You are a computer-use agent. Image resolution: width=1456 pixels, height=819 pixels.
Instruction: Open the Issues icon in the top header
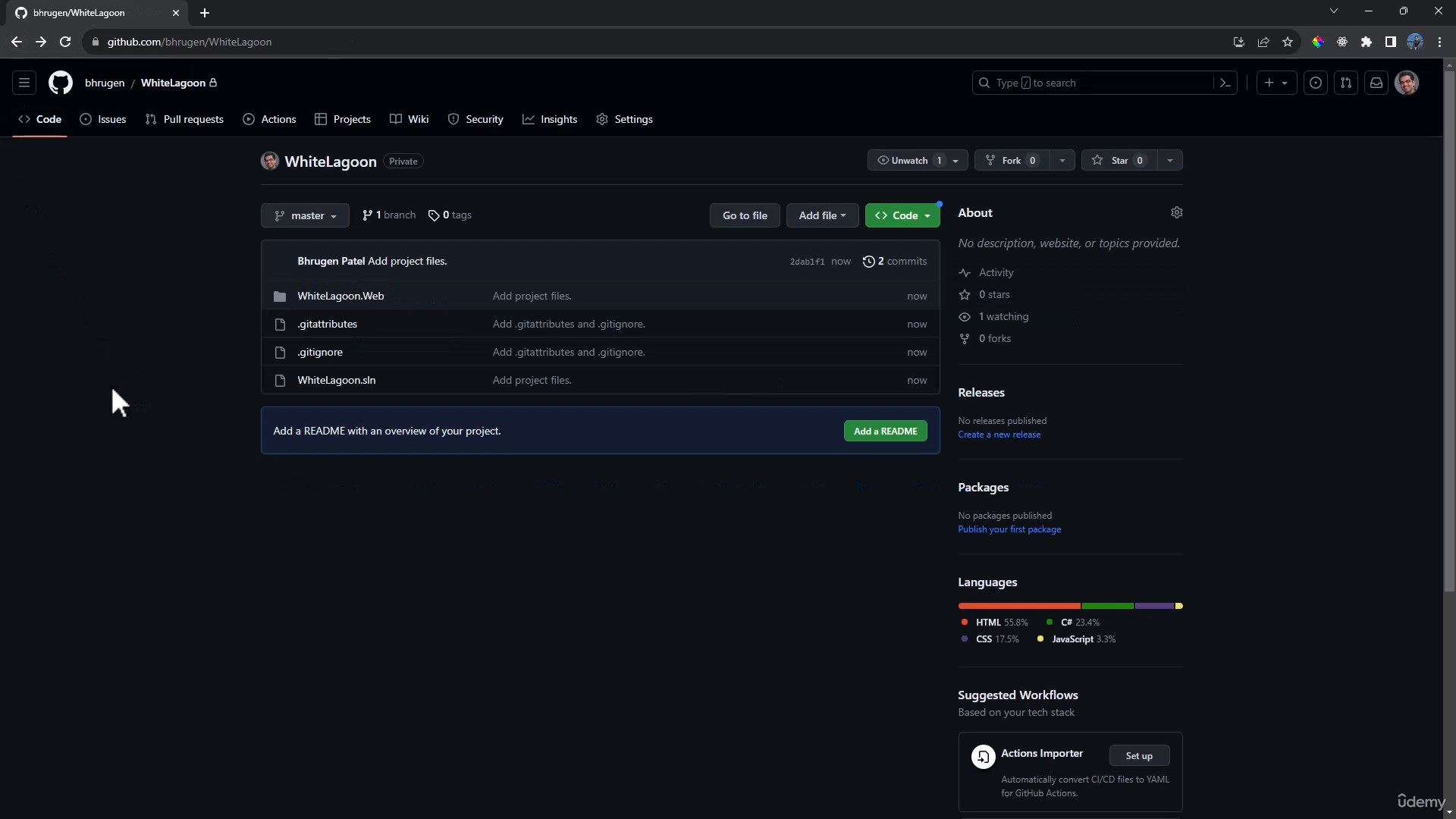click(1316, 83)
